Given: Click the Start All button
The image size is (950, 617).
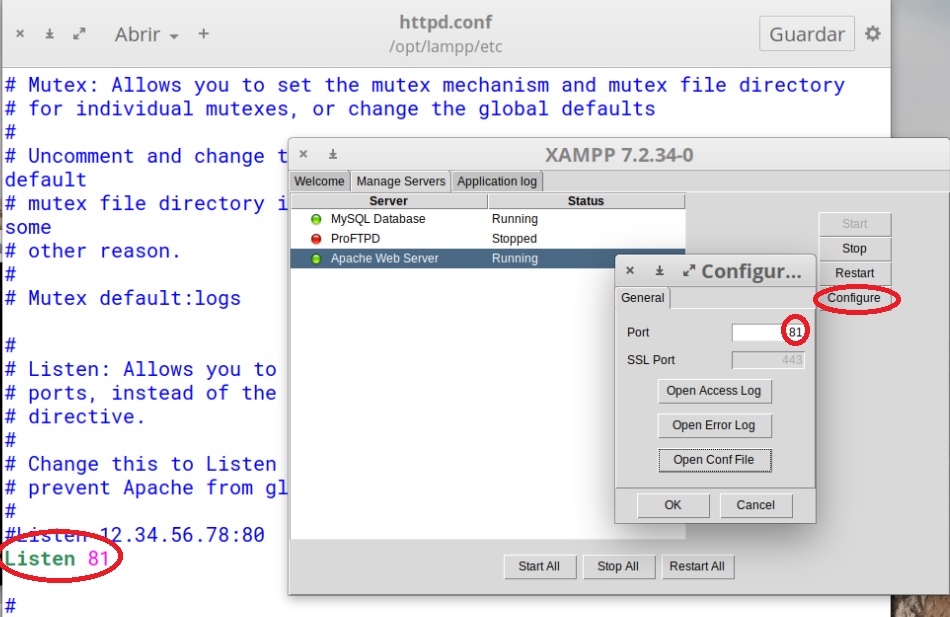Looking at the screenshot, I should click(539, 566).
